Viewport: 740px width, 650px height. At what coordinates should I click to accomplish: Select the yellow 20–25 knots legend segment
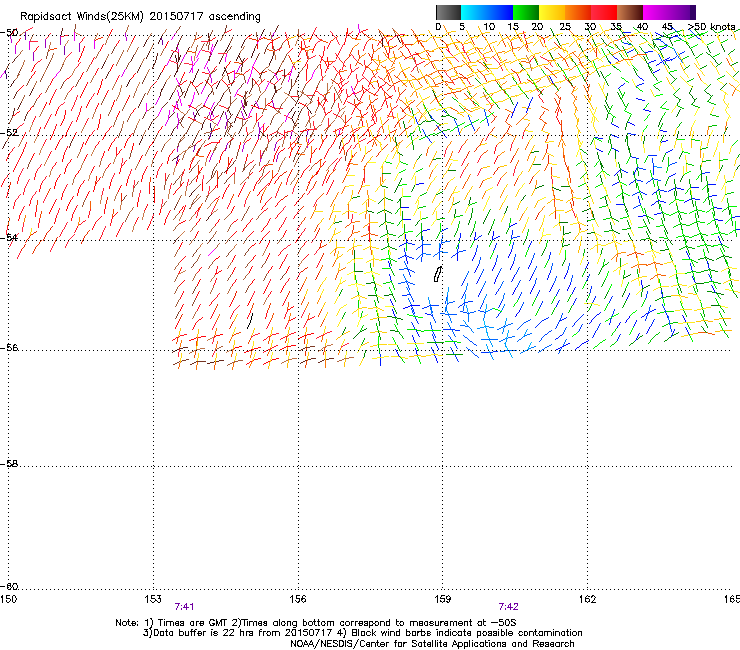click(x=552, y=12)
